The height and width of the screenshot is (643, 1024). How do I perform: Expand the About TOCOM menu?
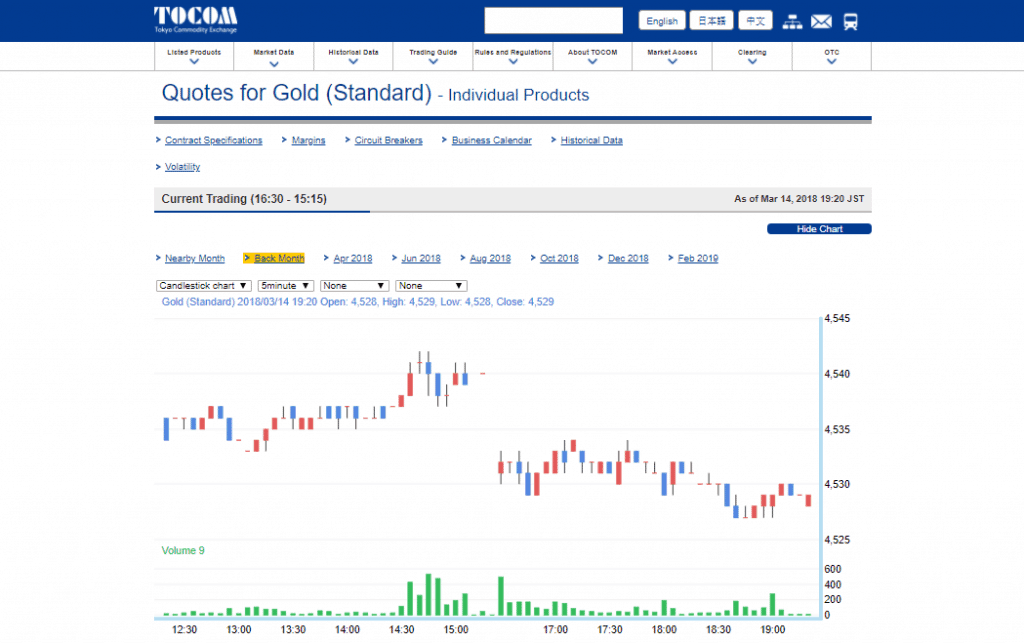pyautogui.click(x=592, y=56)
